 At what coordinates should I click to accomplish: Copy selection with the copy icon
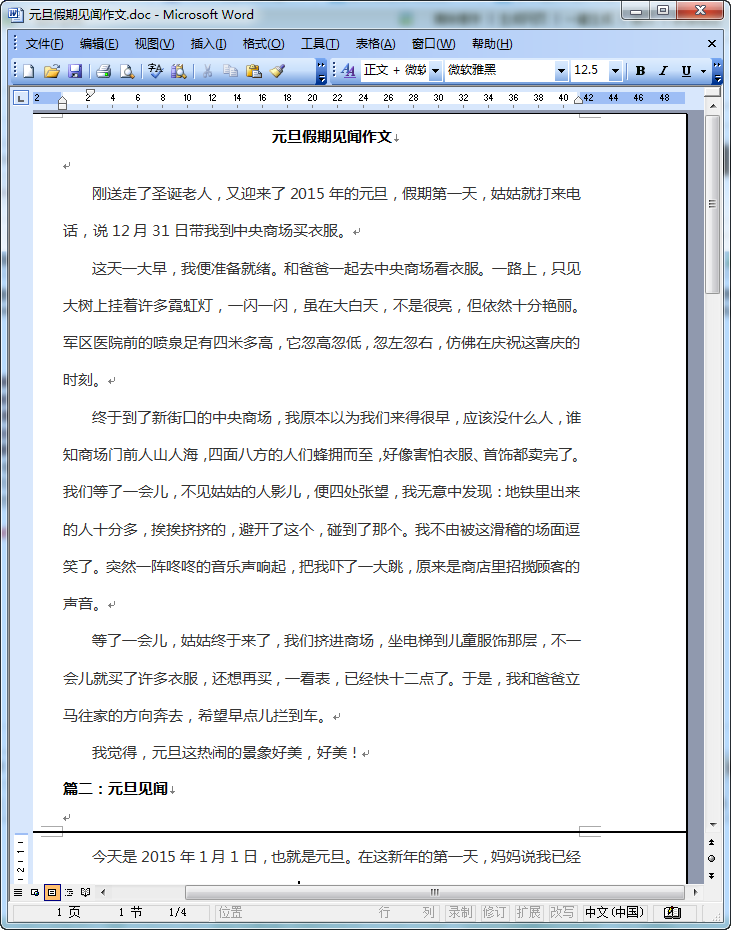point(230,71)
